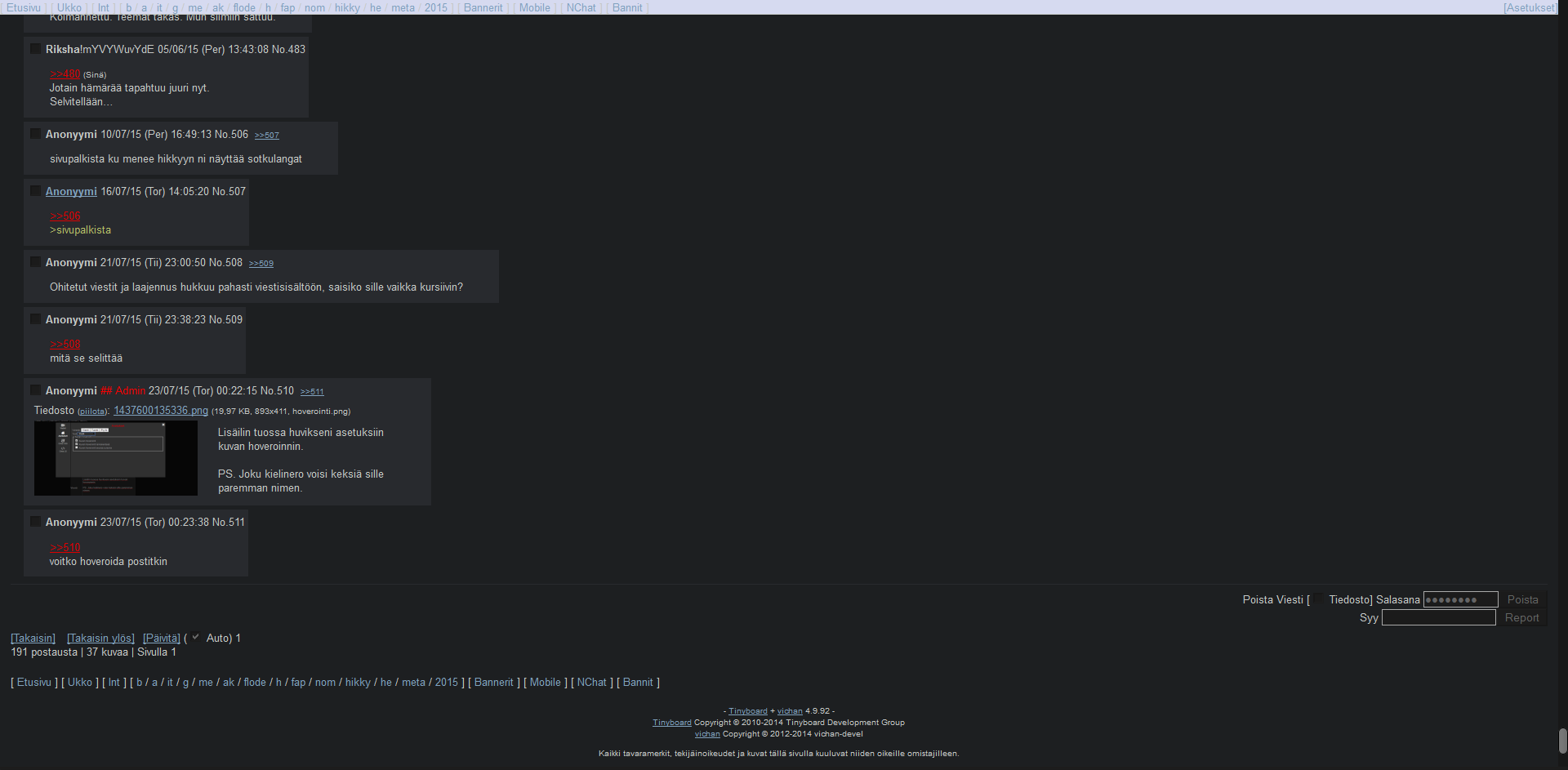The image size is (1568, 770).
Task: Hide the file via piilota link
Action: [92, 412]
